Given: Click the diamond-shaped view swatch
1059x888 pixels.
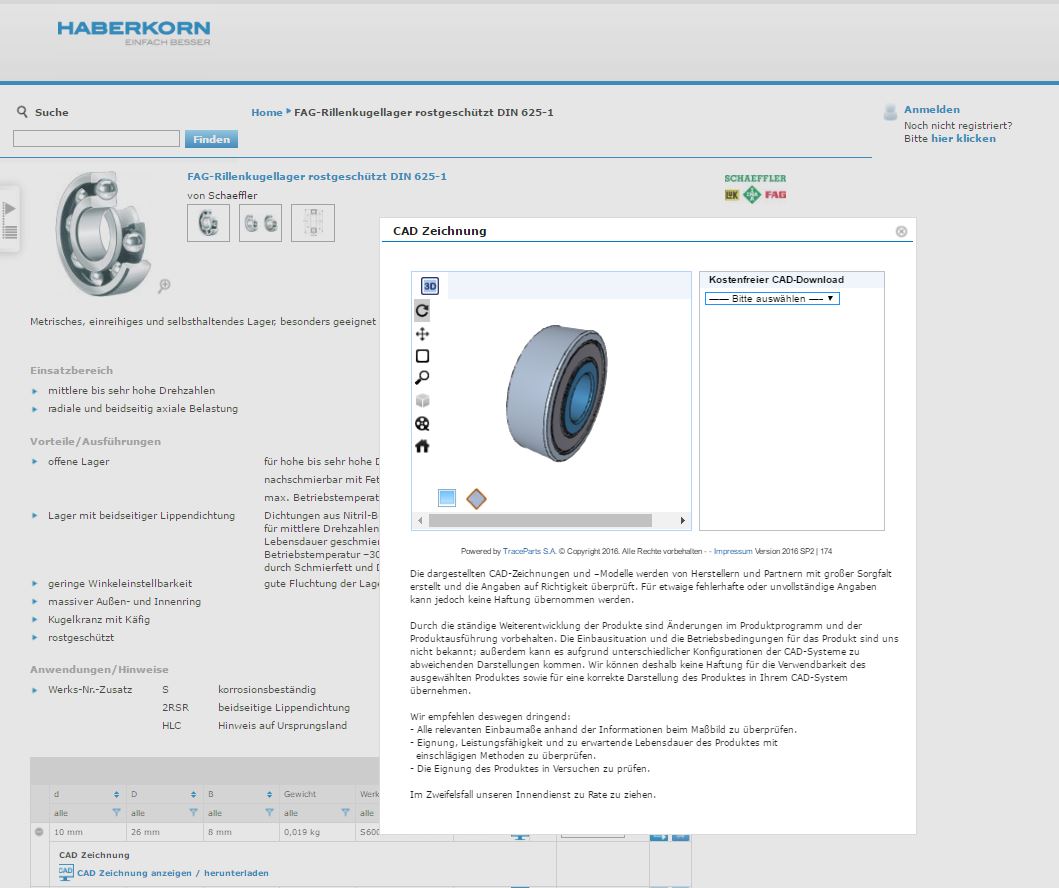Looking at the screenshot, I should click(x=476, y=498).
